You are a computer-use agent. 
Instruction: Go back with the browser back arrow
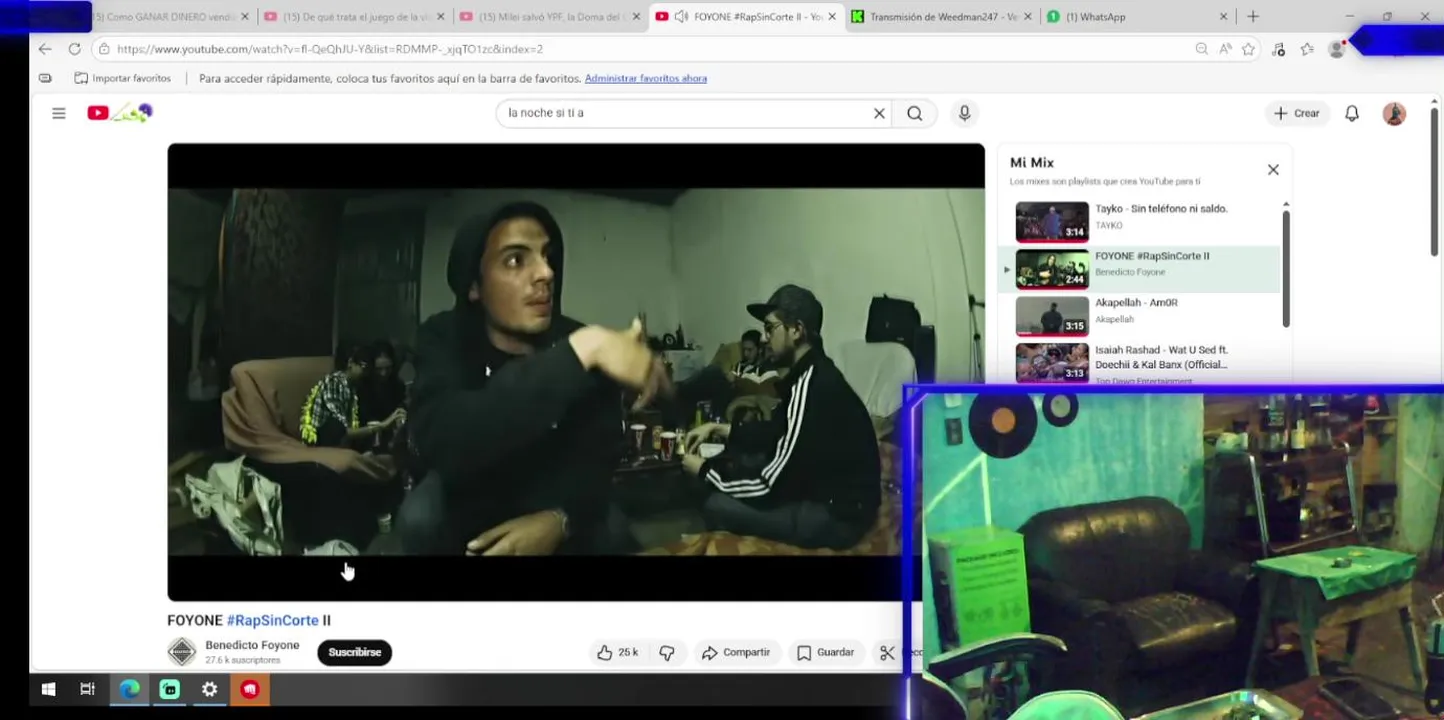45,49
